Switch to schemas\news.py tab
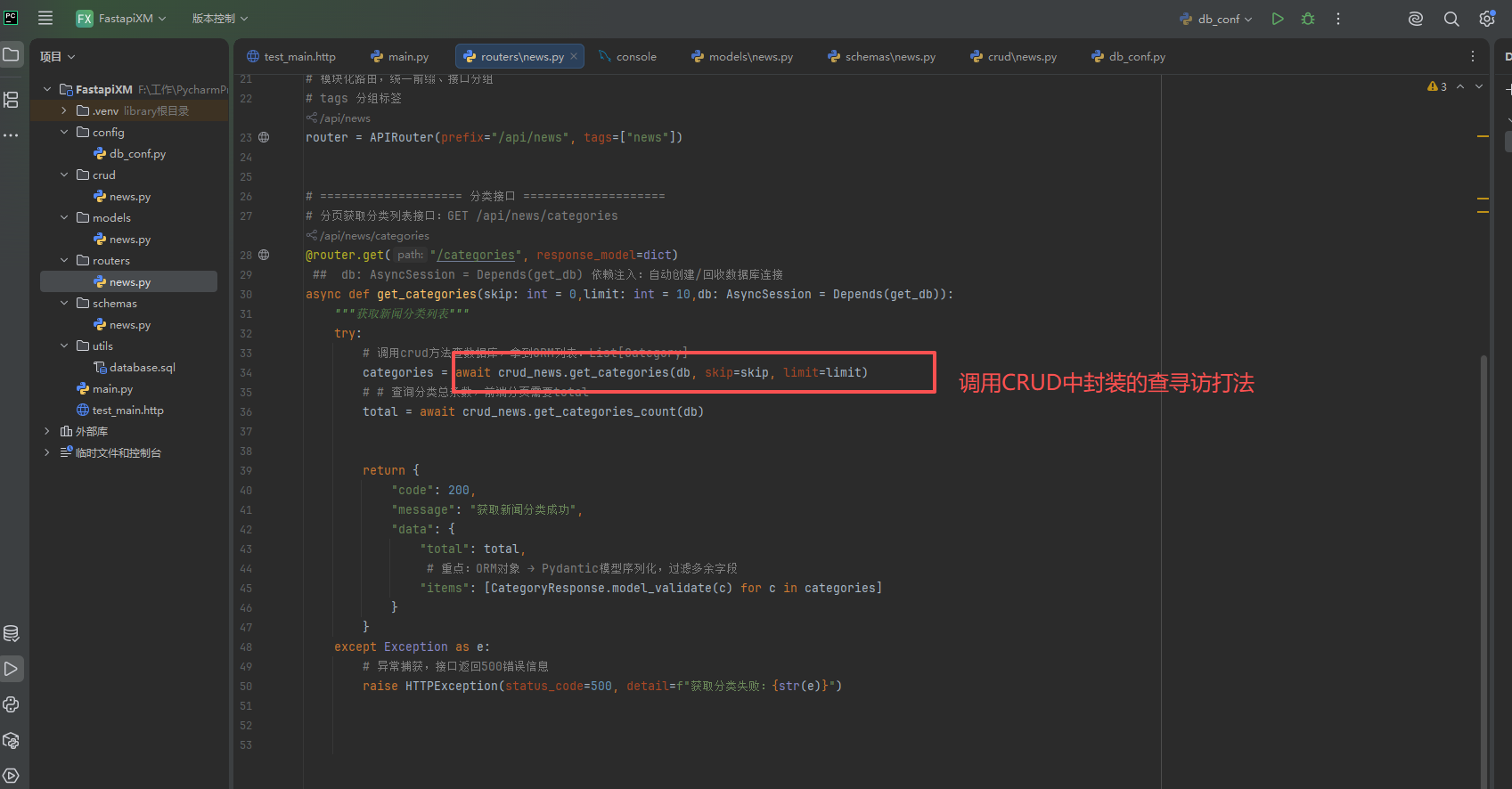 pos(882,56)
